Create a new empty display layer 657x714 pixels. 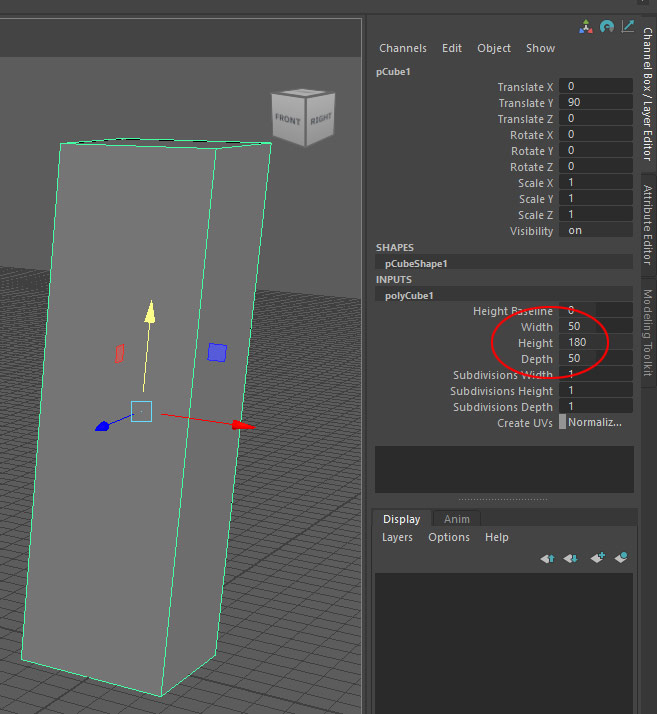click(x=597, y=558)
